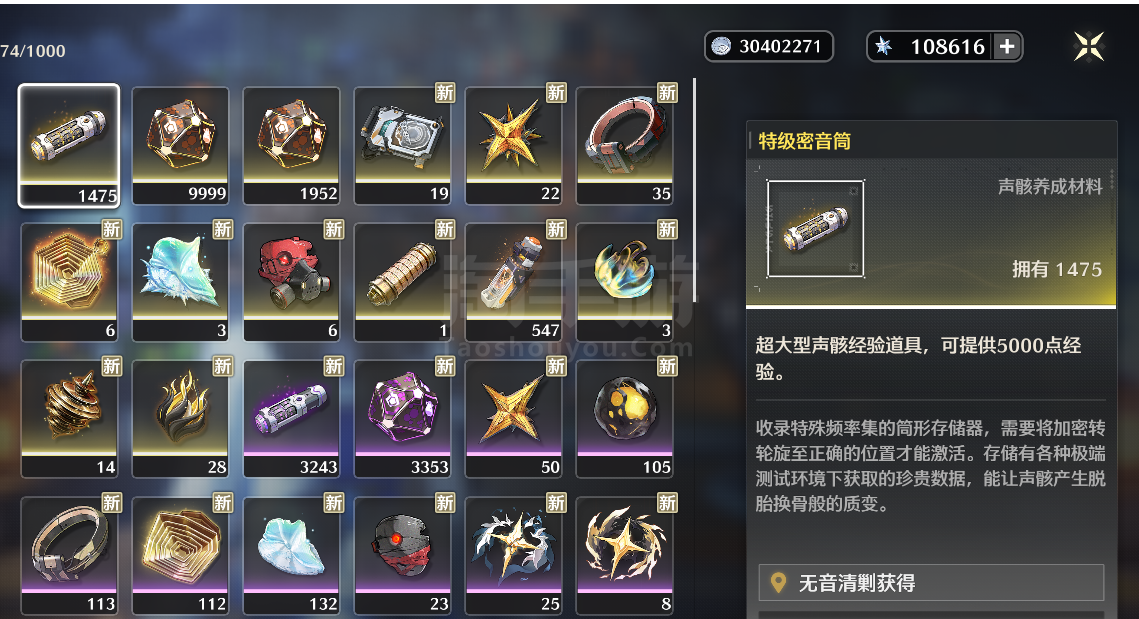Select the bronze cylinder item with count 1
This screenshot has height=619, width=1139.
[402, 282]
